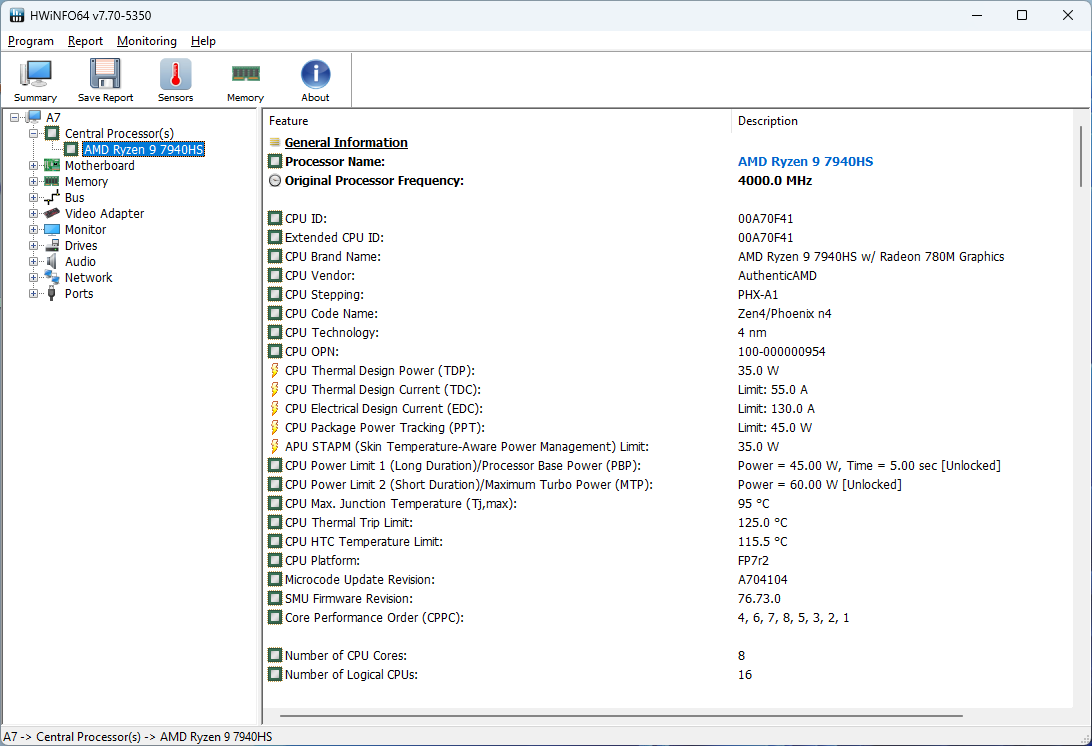The width and height of the screenshot is (1092, 746).
Task: Collapse the A7 root tree node
Action: [x=14, y=117]
